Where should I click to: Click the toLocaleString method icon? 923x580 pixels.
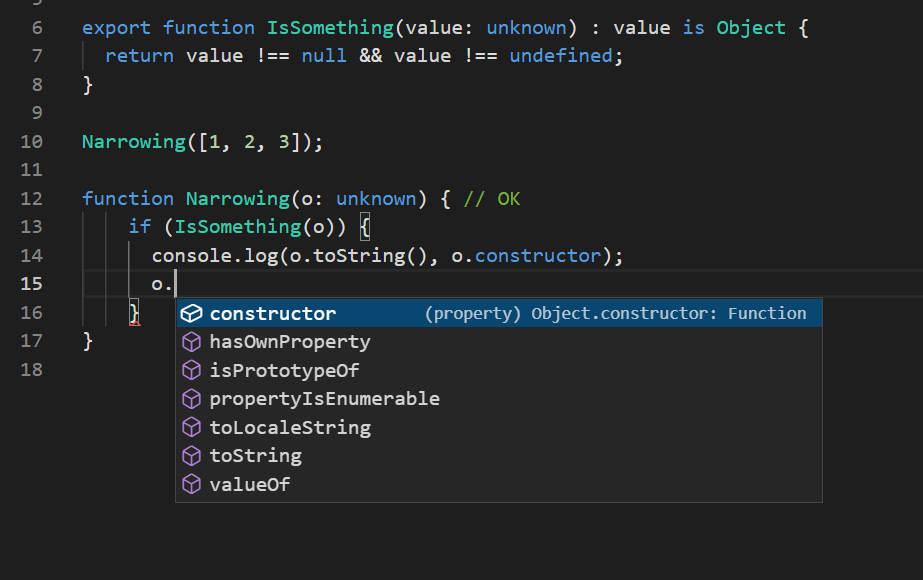click(x=191, y=427)
